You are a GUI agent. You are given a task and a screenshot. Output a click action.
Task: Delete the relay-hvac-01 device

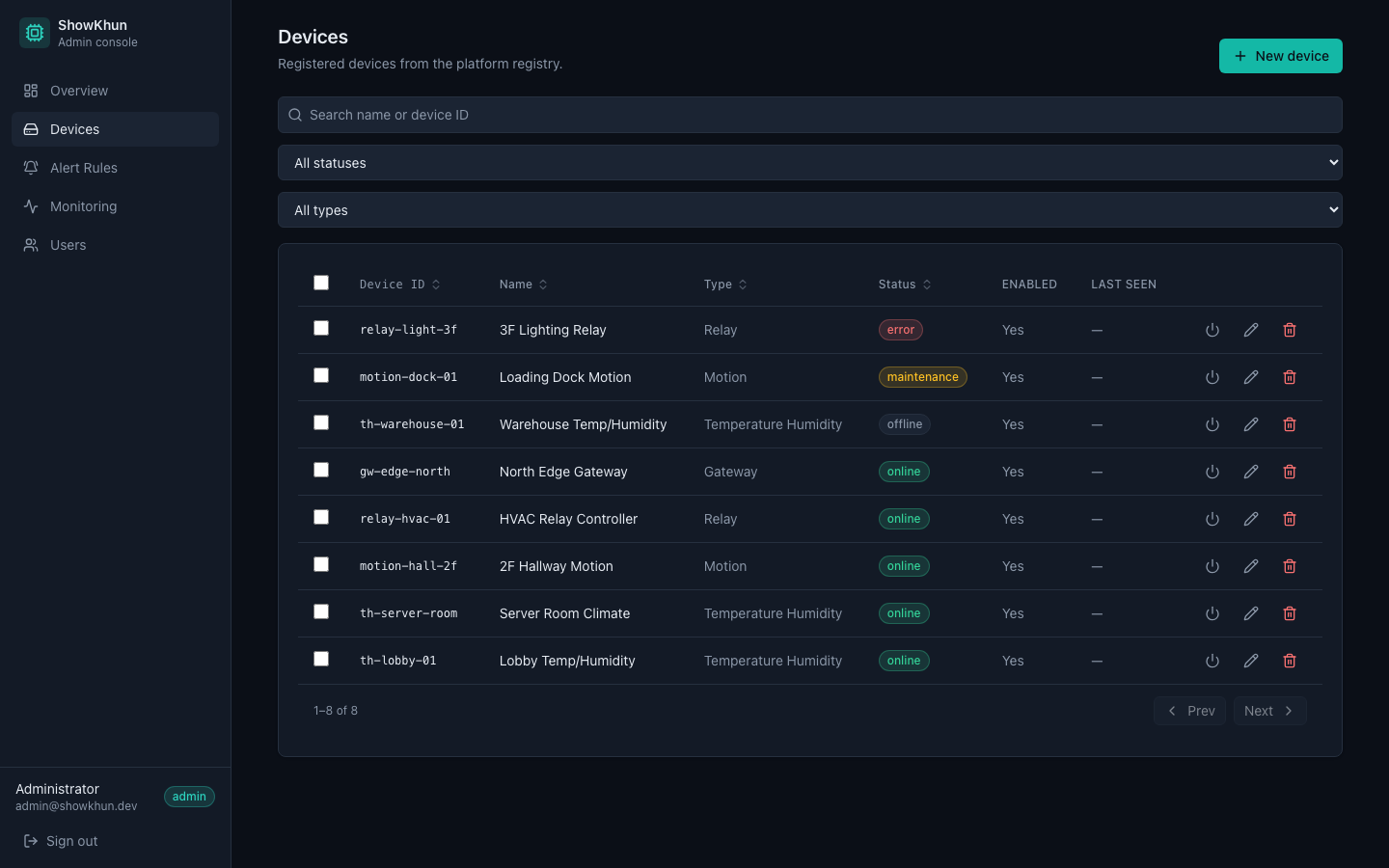(x=1290, y=519)
